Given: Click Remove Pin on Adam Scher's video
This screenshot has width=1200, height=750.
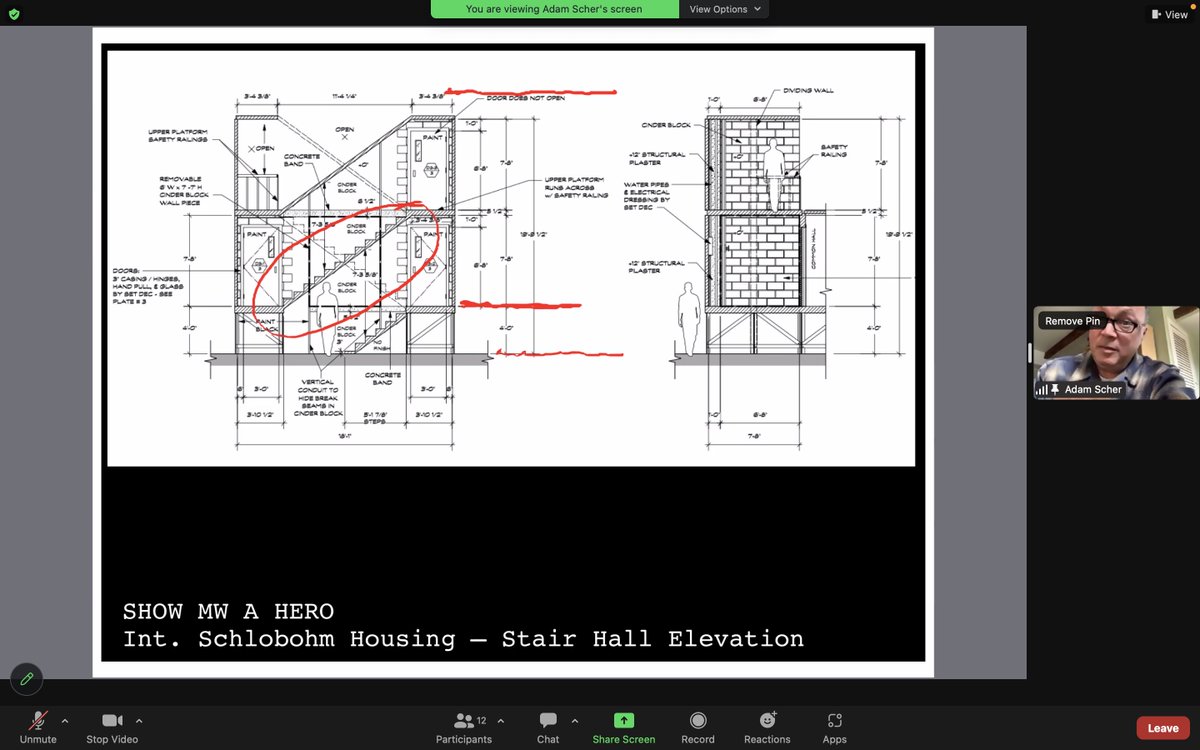Looking at the screenshot, I should coord(1072,321).
